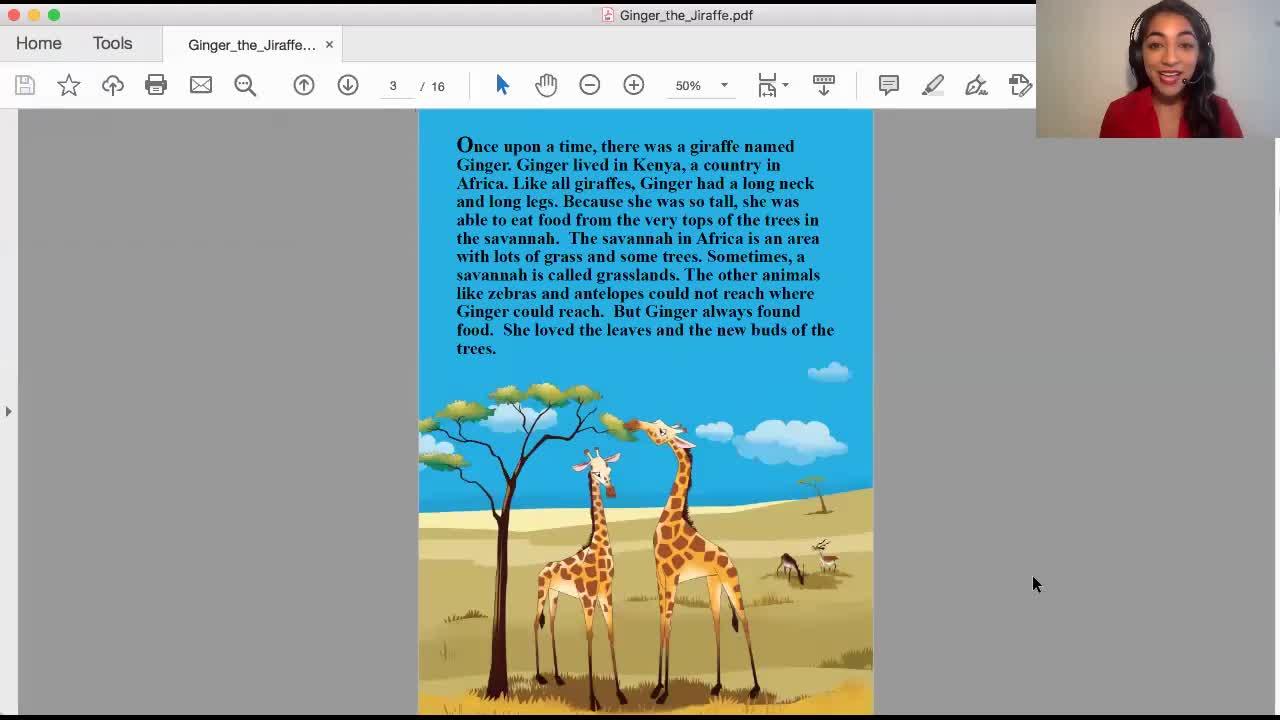Screen dimensions: 1280x720
Task: Click the cloud upload icon
Action: (x=112, y=86)
